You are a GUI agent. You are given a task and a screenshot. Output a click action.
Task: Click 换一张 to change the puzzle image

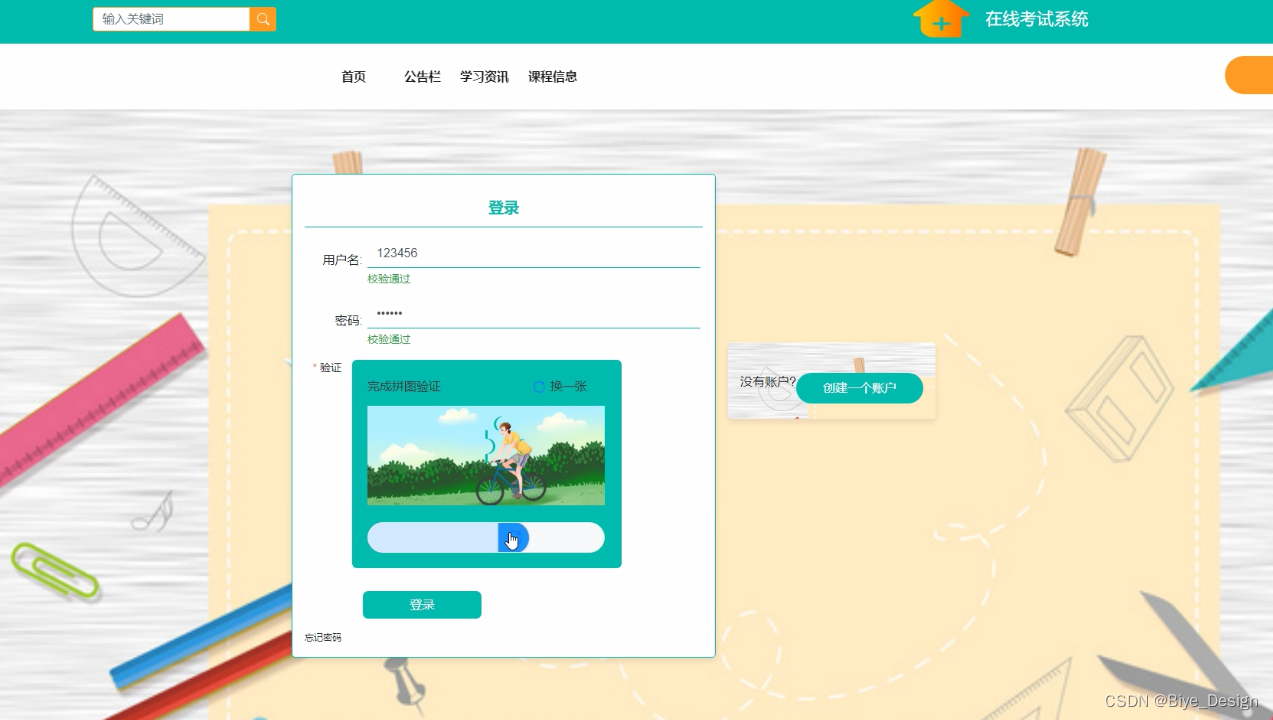point(568,387)
